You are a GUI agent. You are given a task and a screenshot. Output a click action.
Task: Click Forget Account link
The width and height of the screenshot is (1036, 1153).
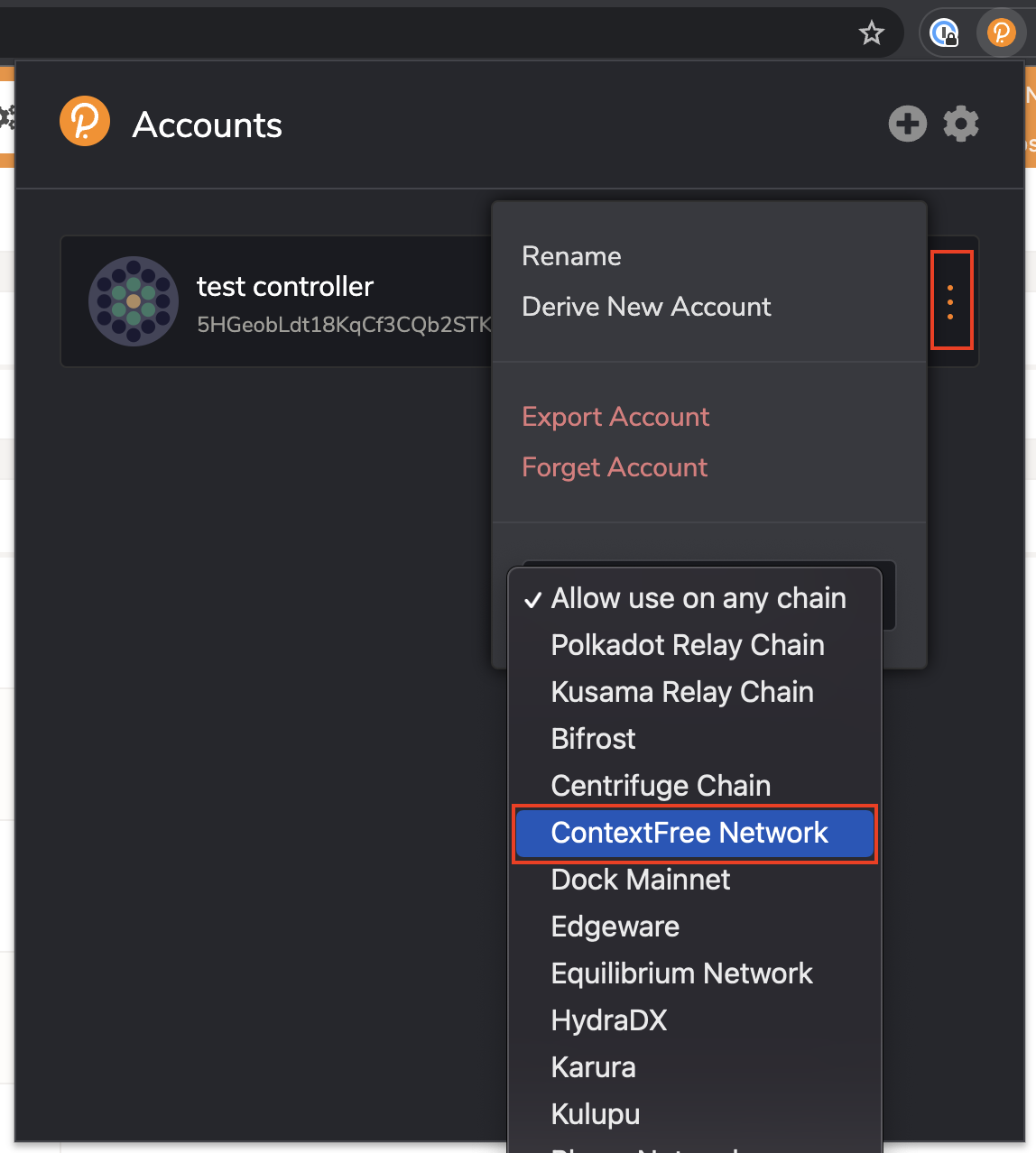pyautogui.click(x=615, y=467)
